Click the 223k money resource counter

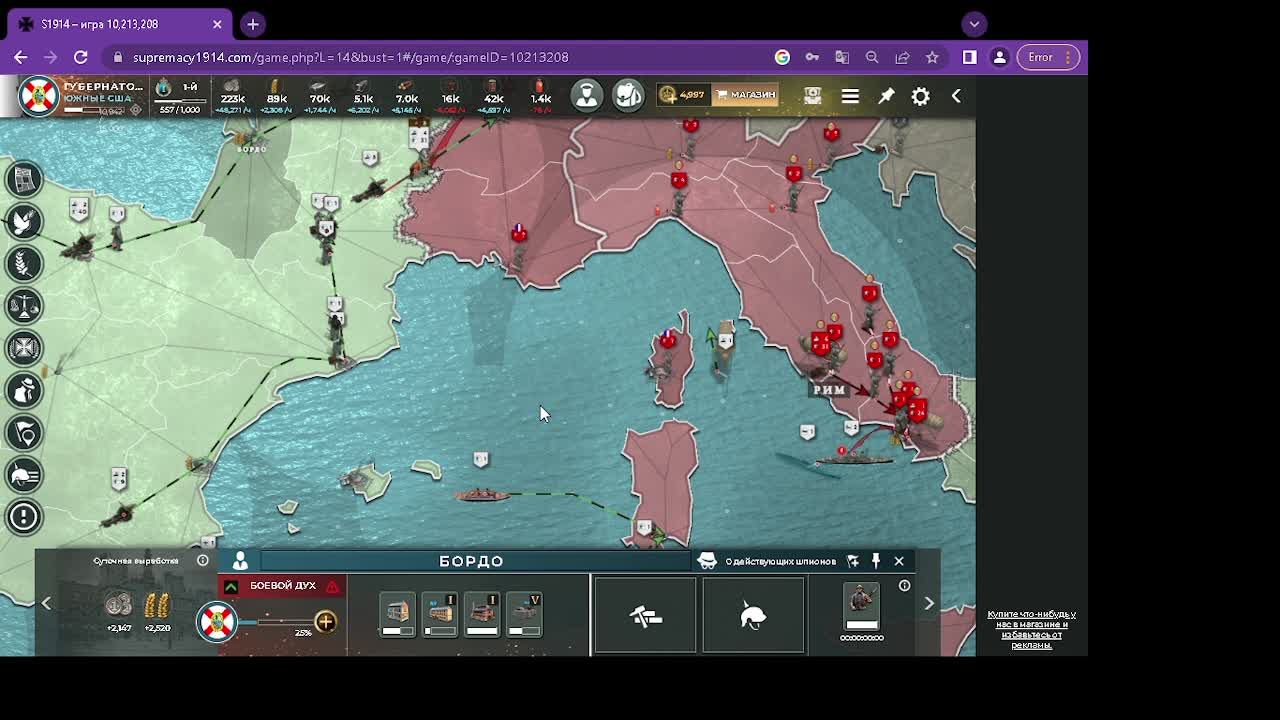tap(232, 97)
